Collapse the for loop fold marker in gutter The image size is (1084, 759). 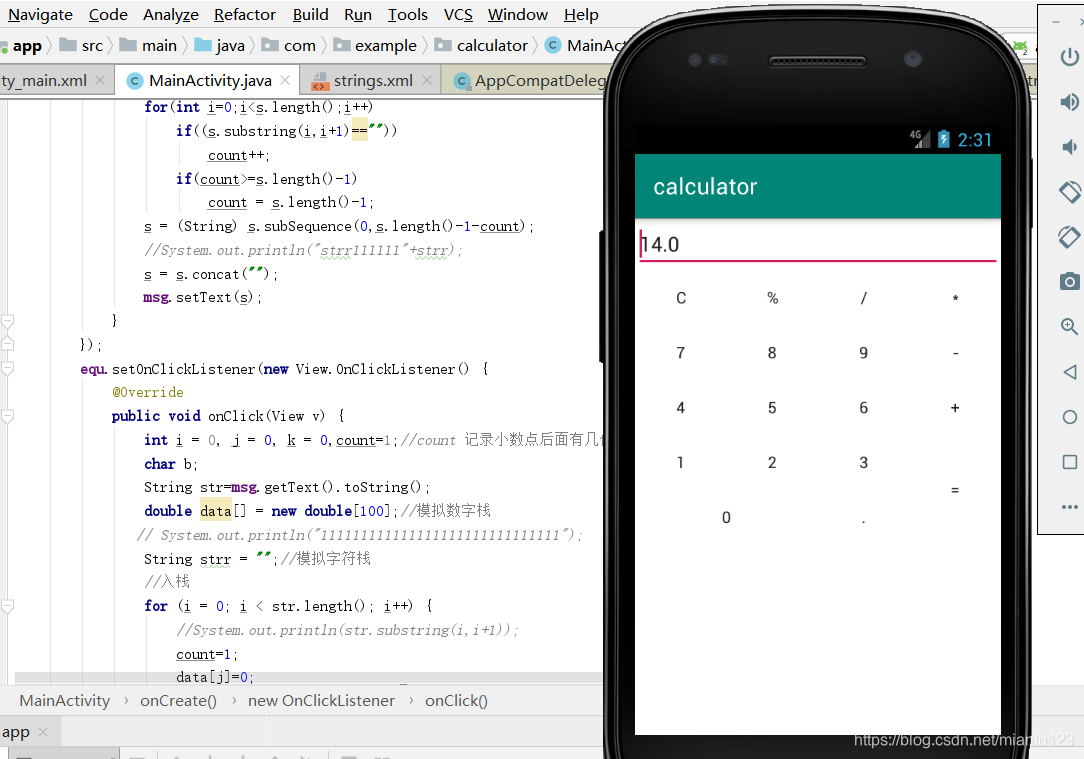click(8, 606)
